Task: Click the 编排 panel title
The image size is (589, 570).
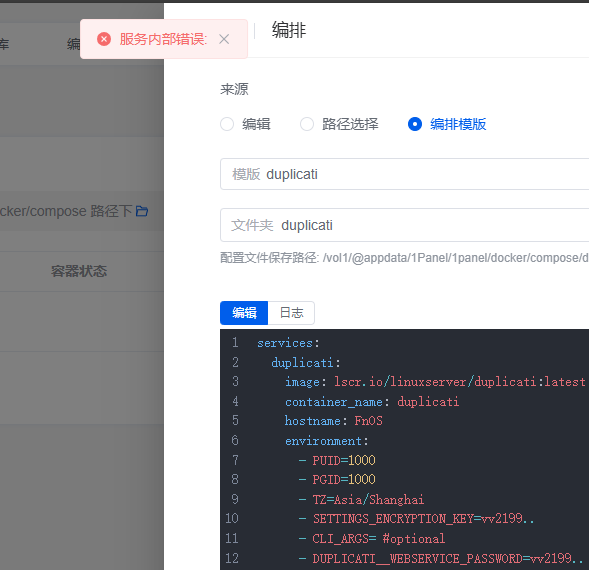Action: tap(289, 30)
